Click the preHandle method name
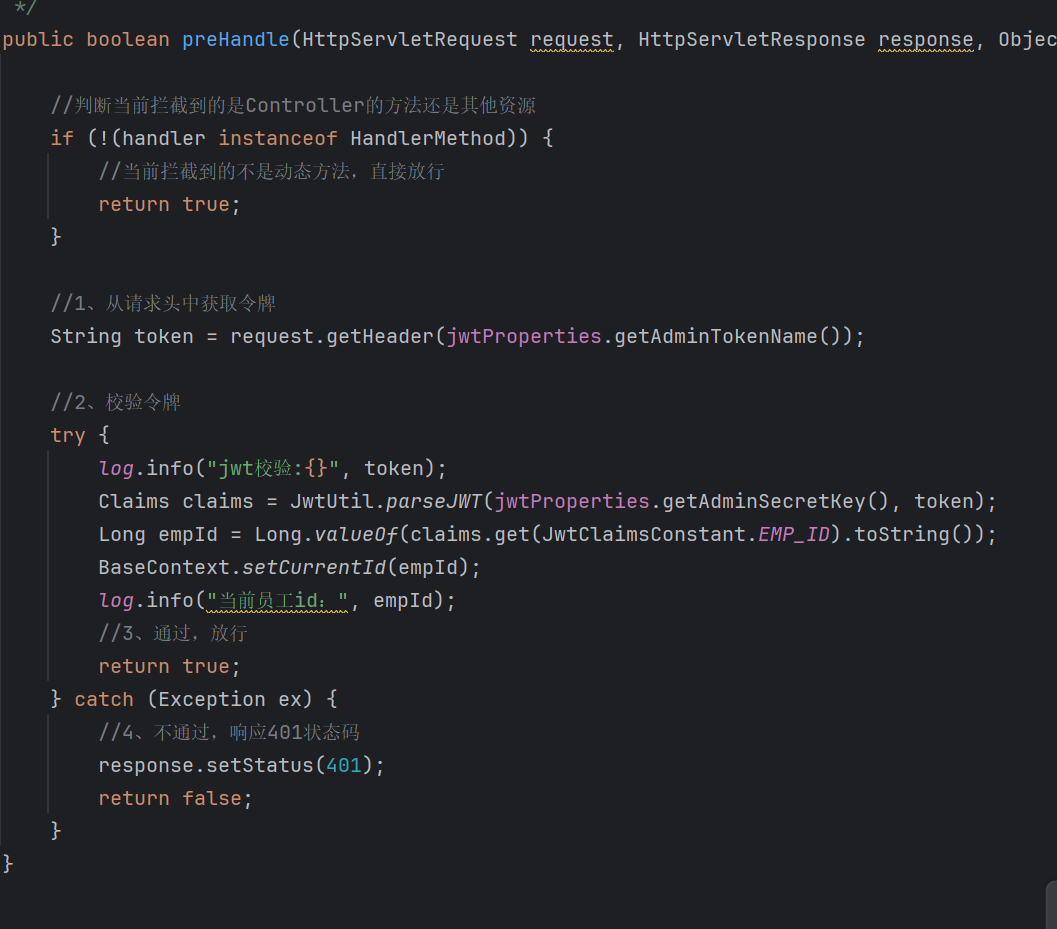The height and width of the screenshot is (929, 1057). [235, 40]
